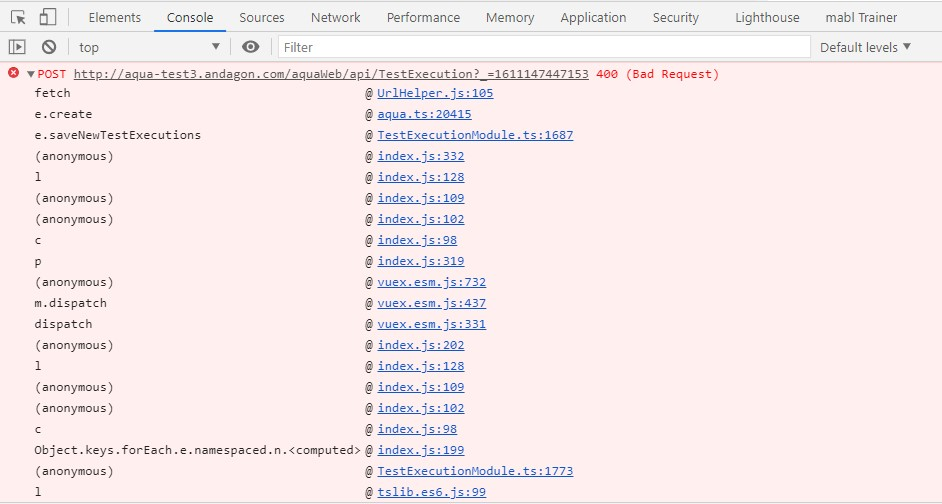This screenshot has width=942, height=504.
Task: Click into the Filter input field
Action: [544, 47]
